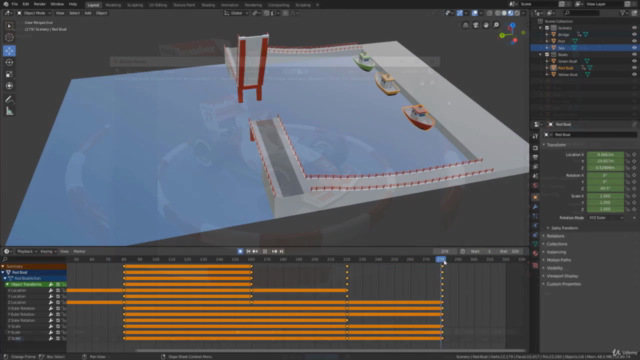
Task: Hide the Scenery collection via eye icon
Action: [634, 28]
